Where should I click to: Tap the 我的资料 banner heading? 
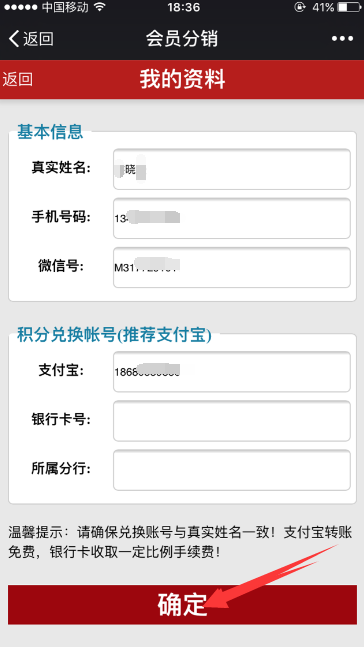click(x=182, y=79)
